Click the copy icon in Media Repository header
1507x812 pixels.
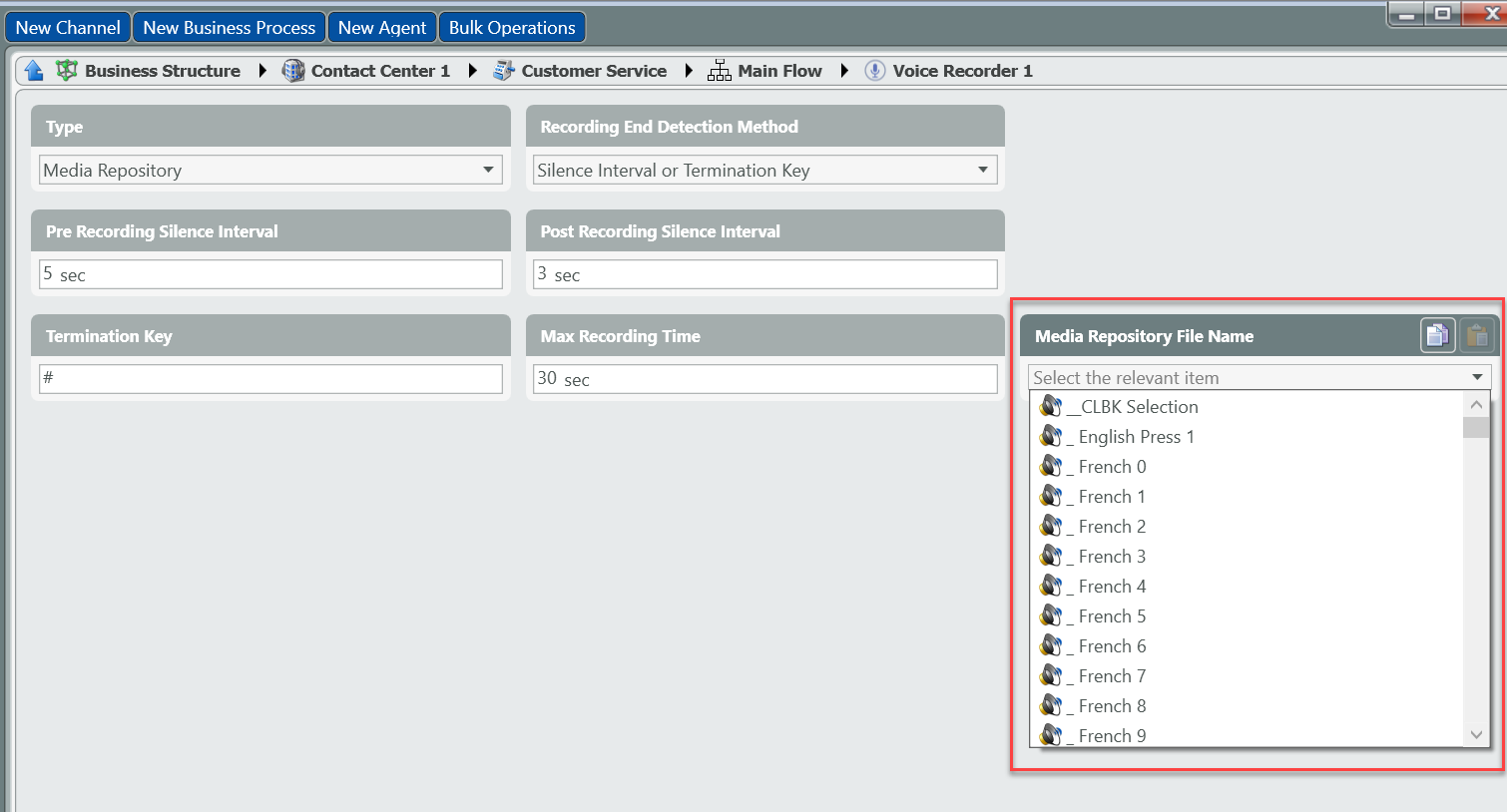point(1437,336)
